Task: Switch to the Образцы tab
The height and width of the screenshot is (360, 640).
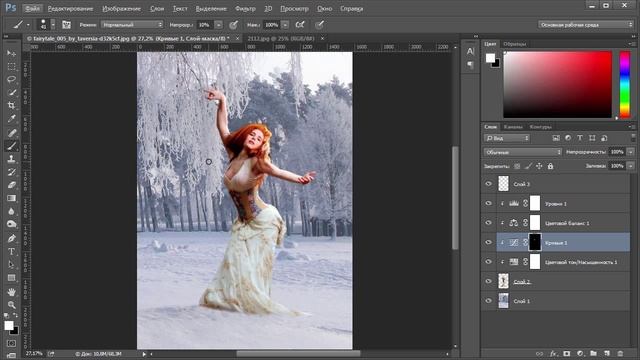Action: click(x=514, y=44)
